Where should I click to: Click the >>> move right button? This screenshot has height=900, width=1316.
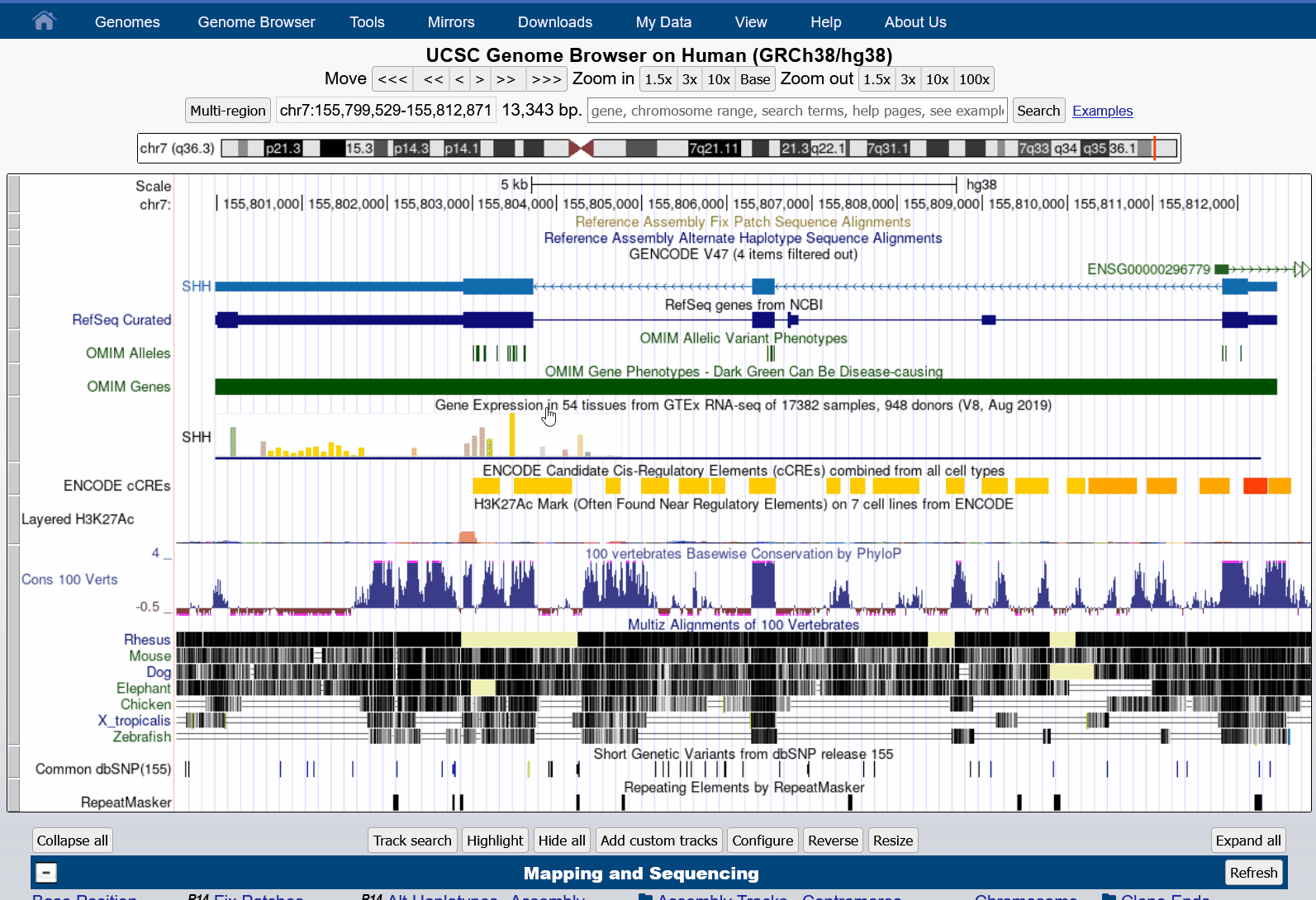point(546,79)
